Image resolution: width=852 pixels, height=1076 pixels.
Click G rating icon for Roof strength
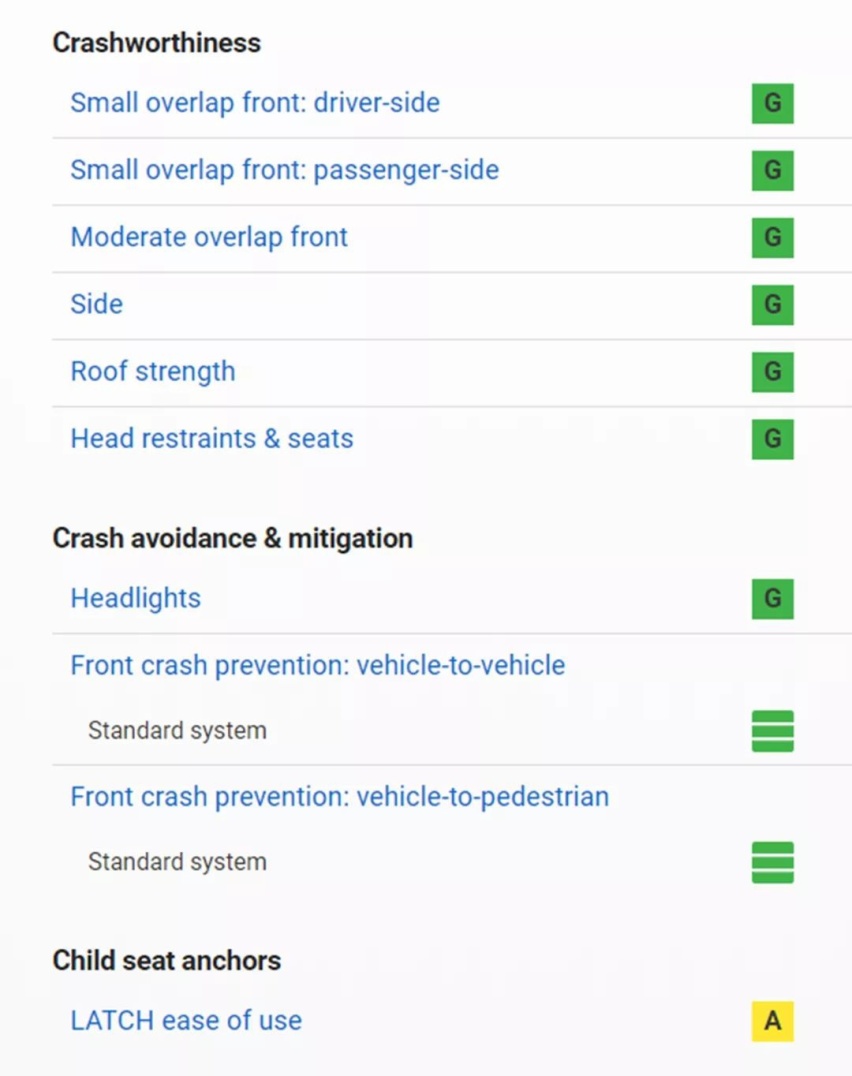772,372
